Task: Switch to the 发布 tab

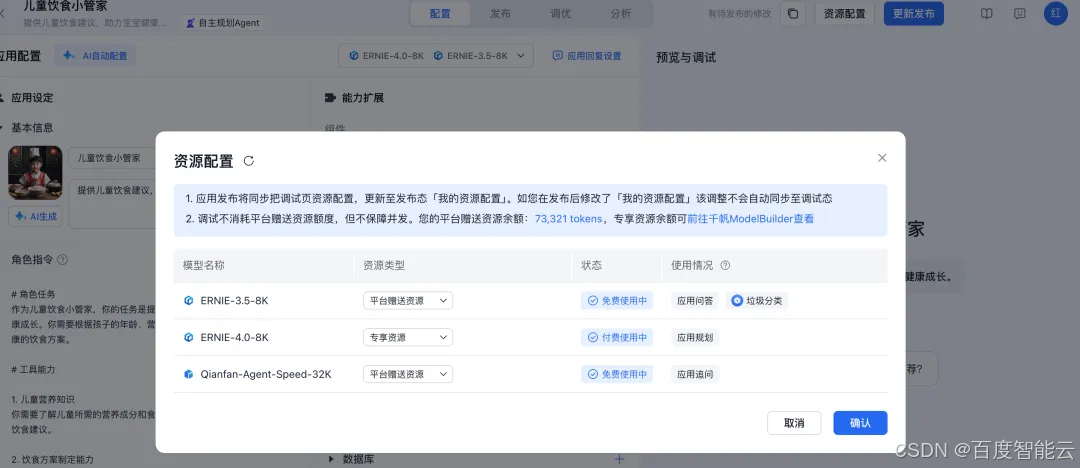Action: coord(501,14)
